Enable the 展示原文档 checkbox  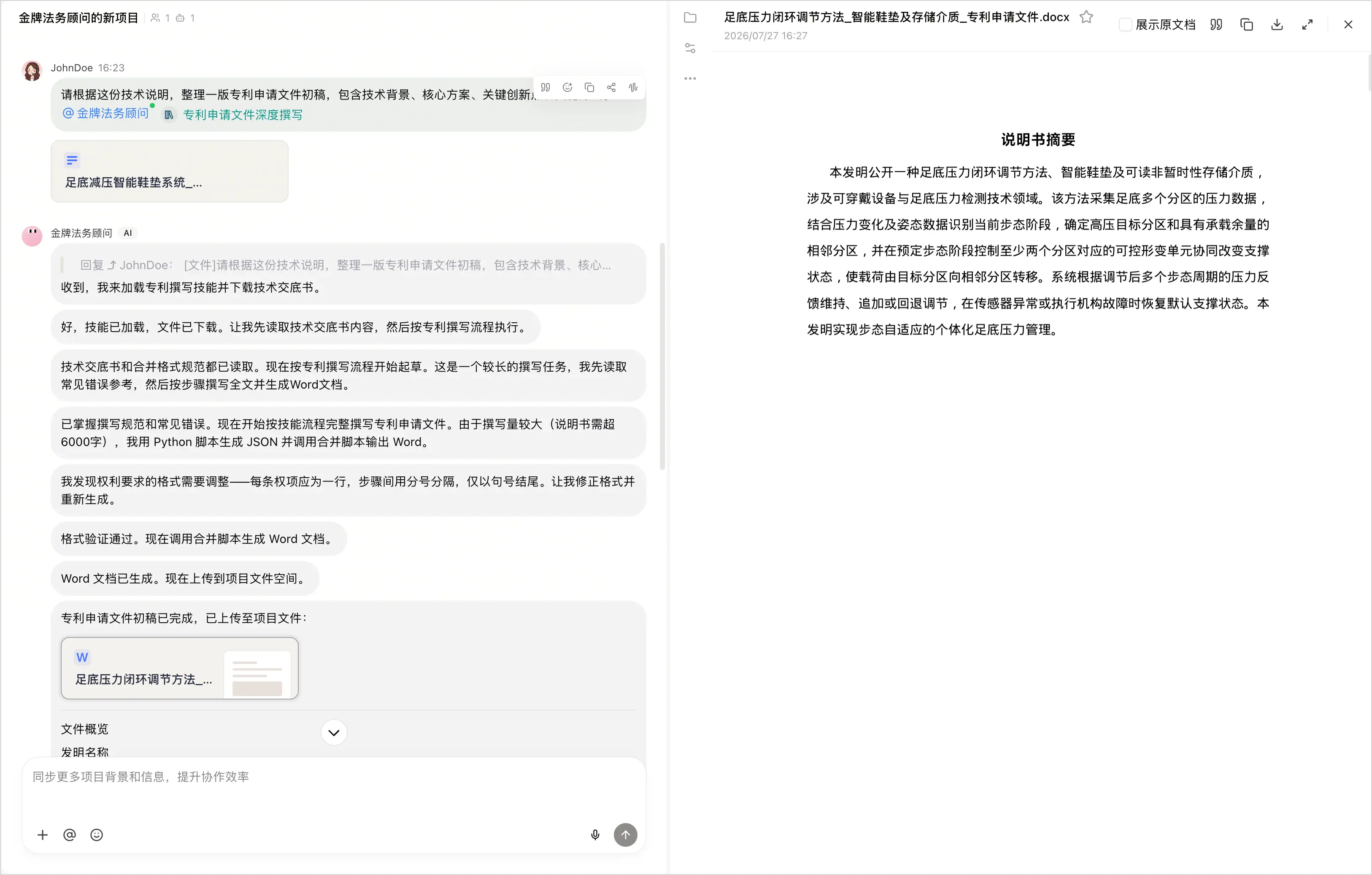1125,24
